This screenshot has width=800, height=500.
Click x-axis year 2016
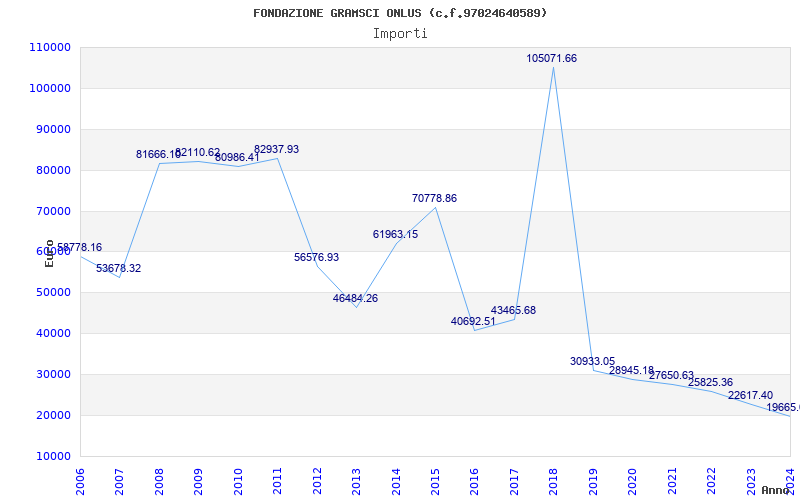(474, 481)
